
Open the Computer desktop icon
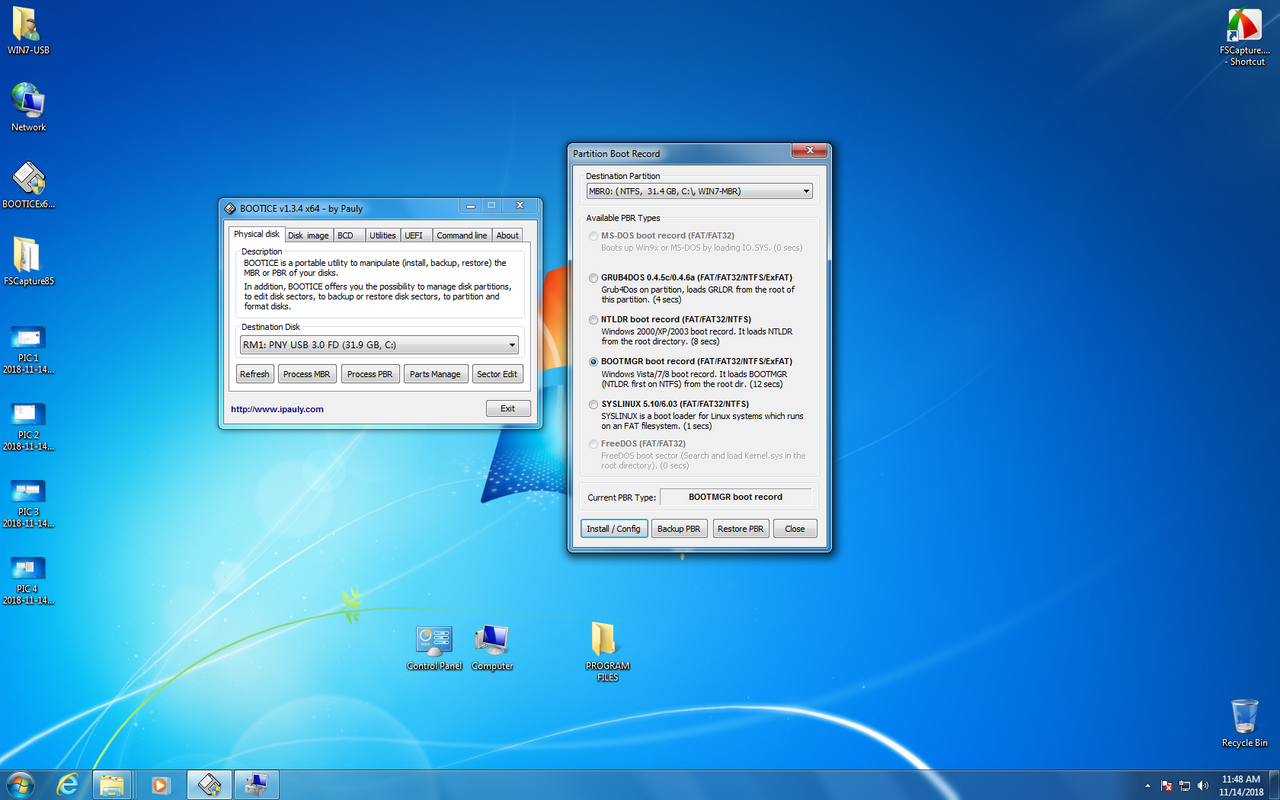tap(492, 647)
